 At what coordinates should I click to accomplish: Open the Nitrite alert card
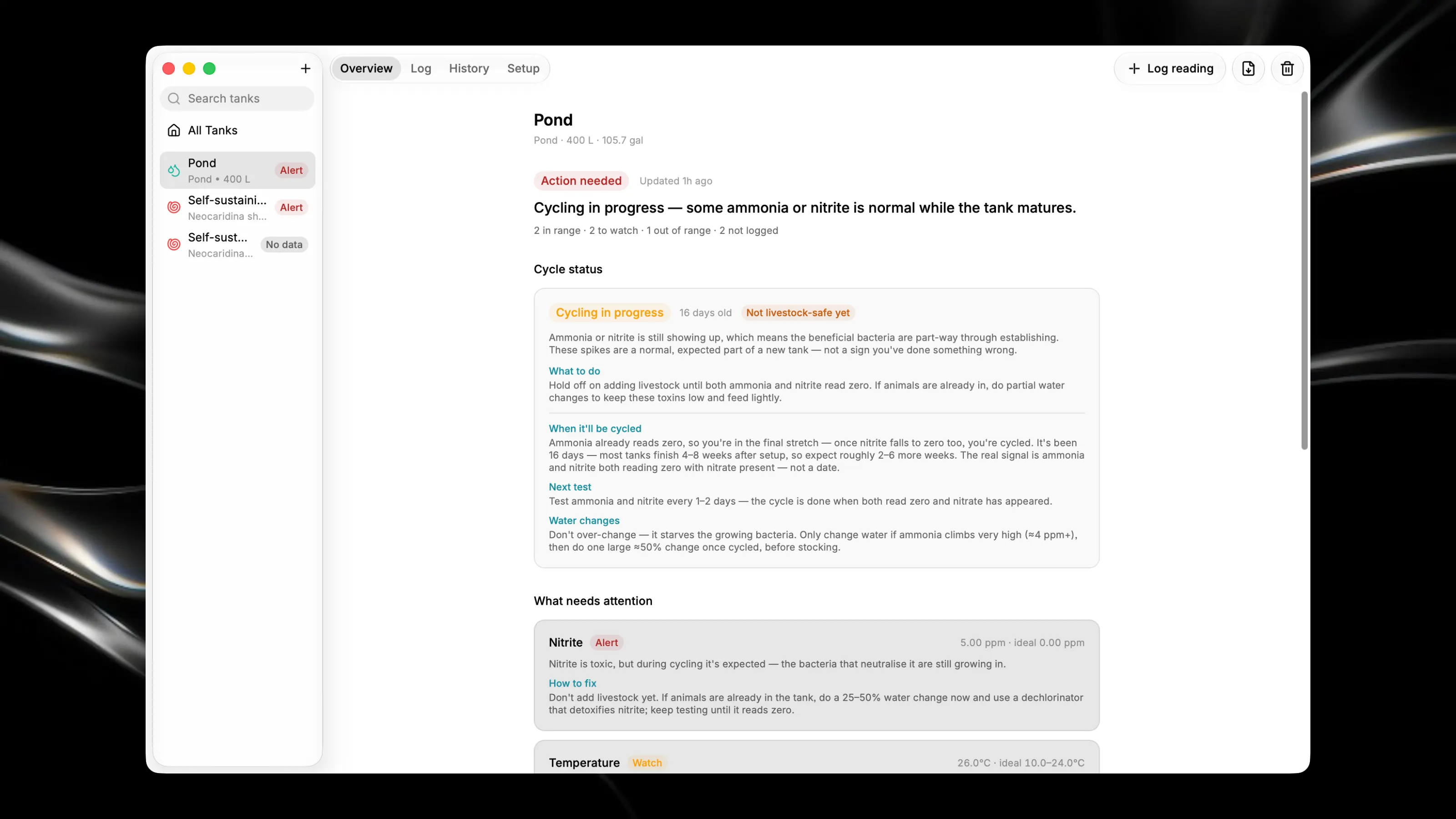tap(816, 675)
